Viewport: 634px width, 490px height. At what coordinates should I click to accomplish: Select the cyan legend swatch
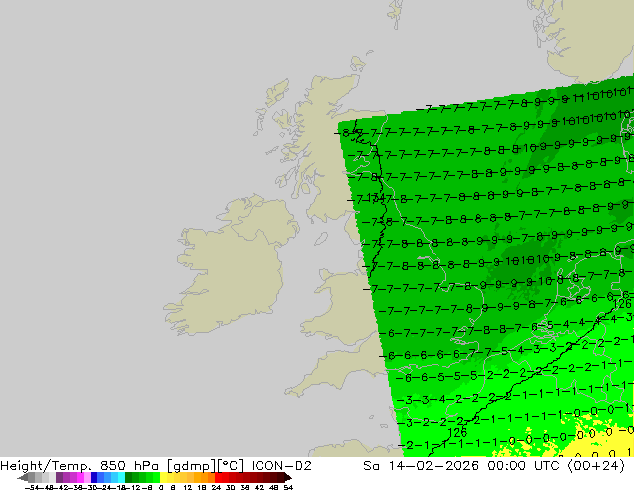[x=121, y=477]
